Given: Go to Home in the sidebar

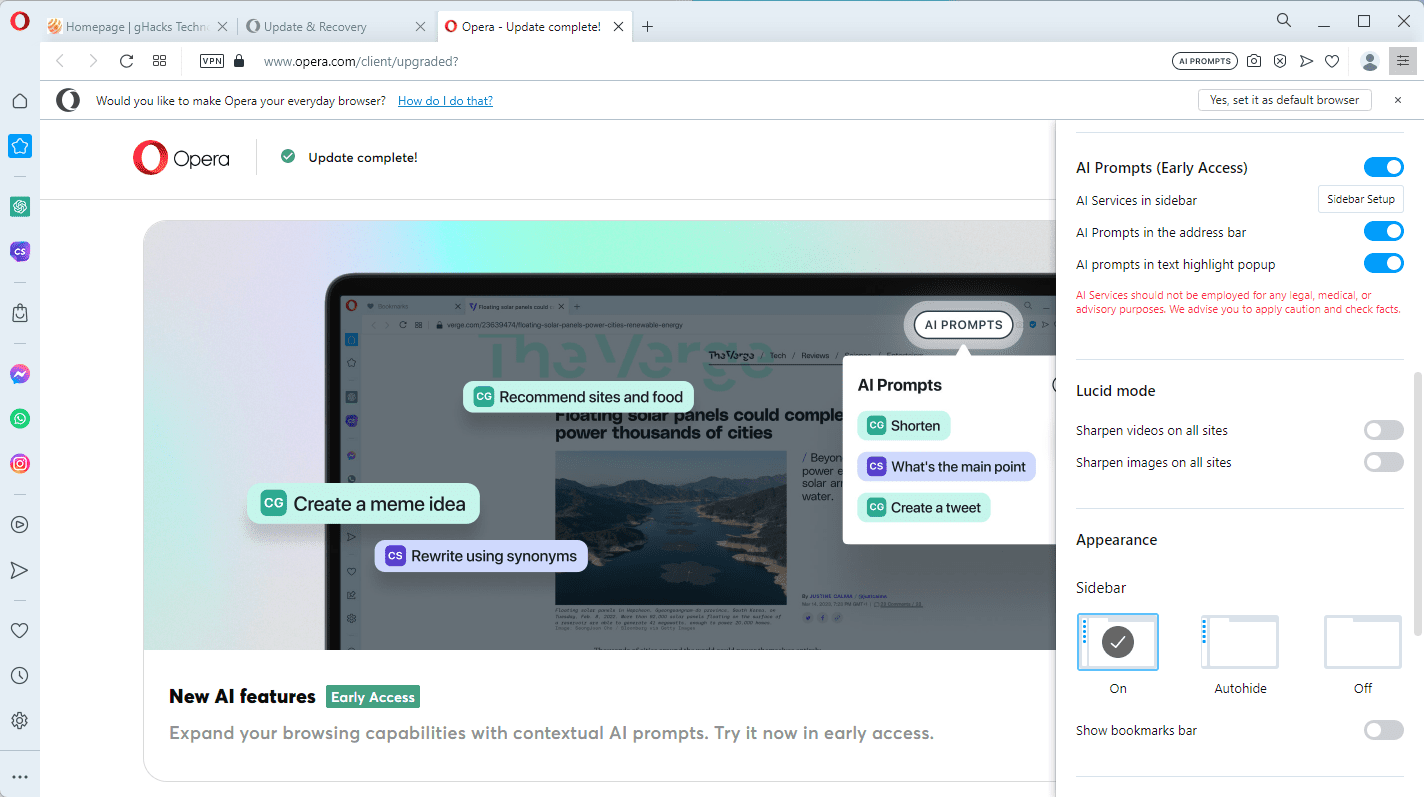Looking at the screenshot, I should click(20, 100).
